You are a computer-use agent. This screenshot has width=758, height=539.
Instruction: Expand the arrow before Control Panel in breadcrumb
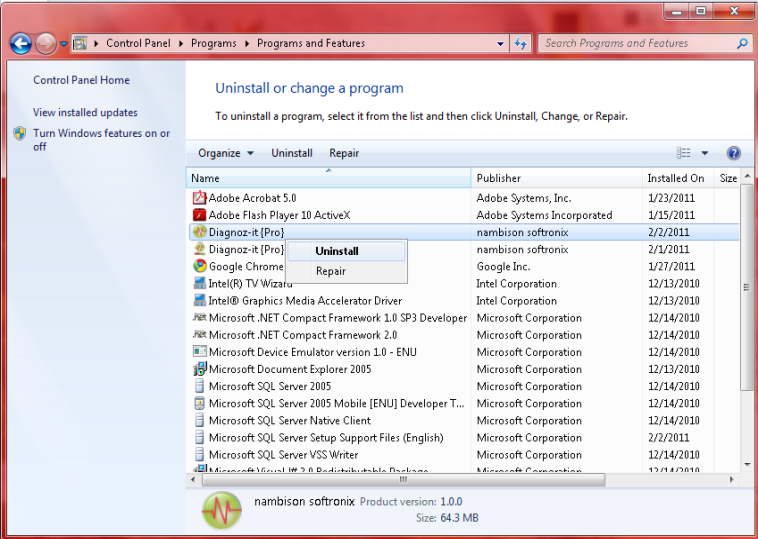[x=96, y=44]
